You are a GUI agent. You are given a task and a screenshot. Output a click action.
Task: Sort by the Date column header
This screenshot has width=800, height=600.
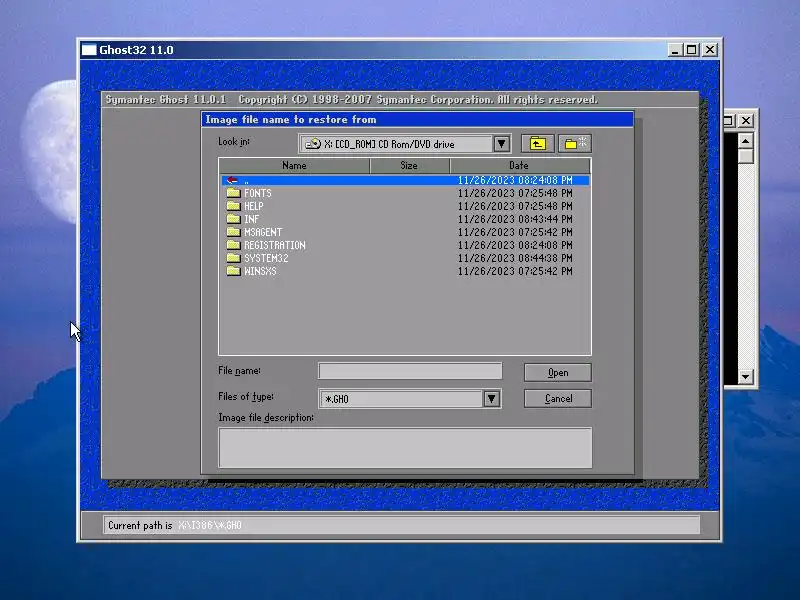pyautogui.click(x=520, y=165)
